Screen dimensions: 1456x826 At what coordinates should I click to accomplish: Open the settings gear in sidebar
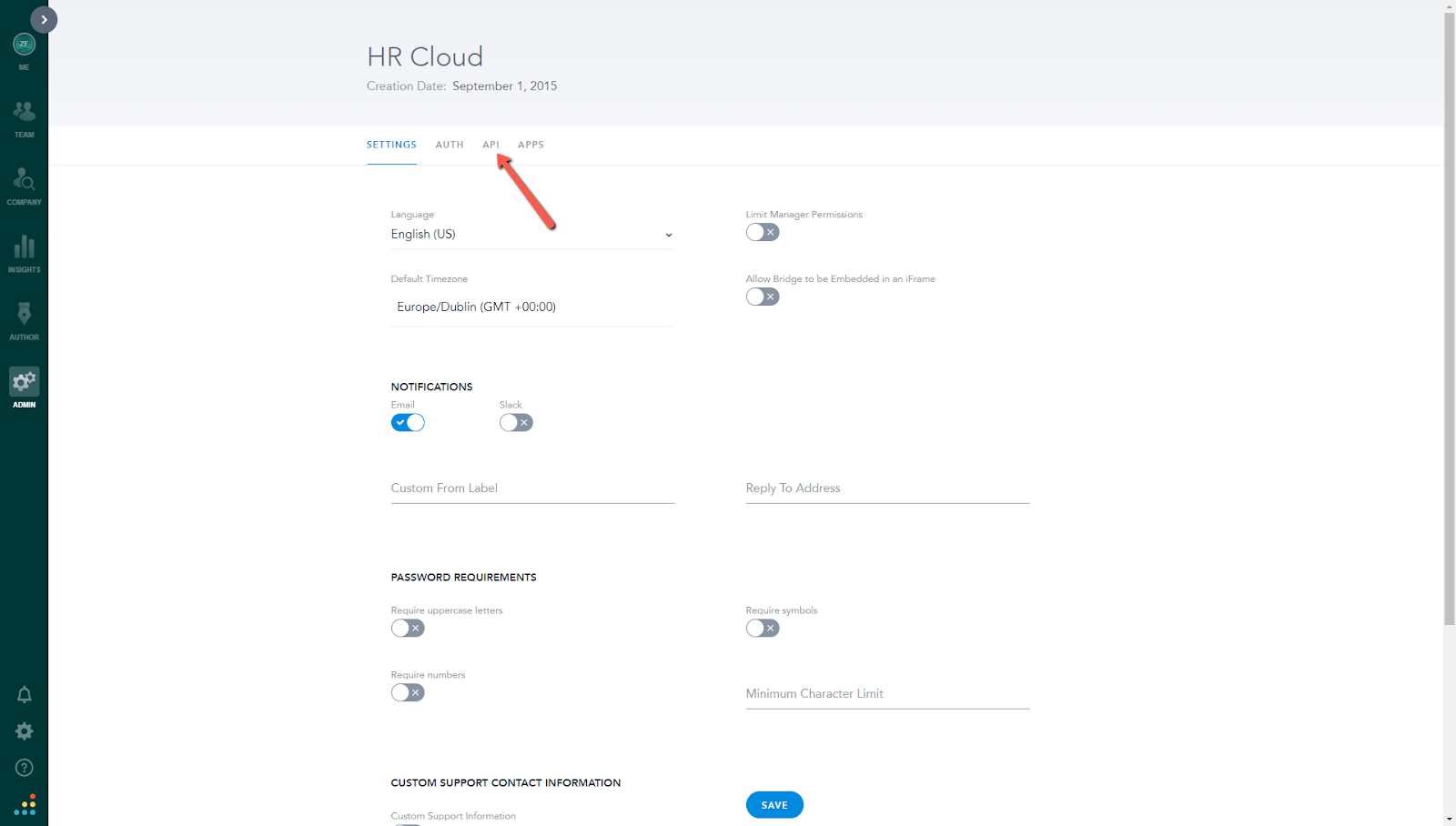(25, 731)
